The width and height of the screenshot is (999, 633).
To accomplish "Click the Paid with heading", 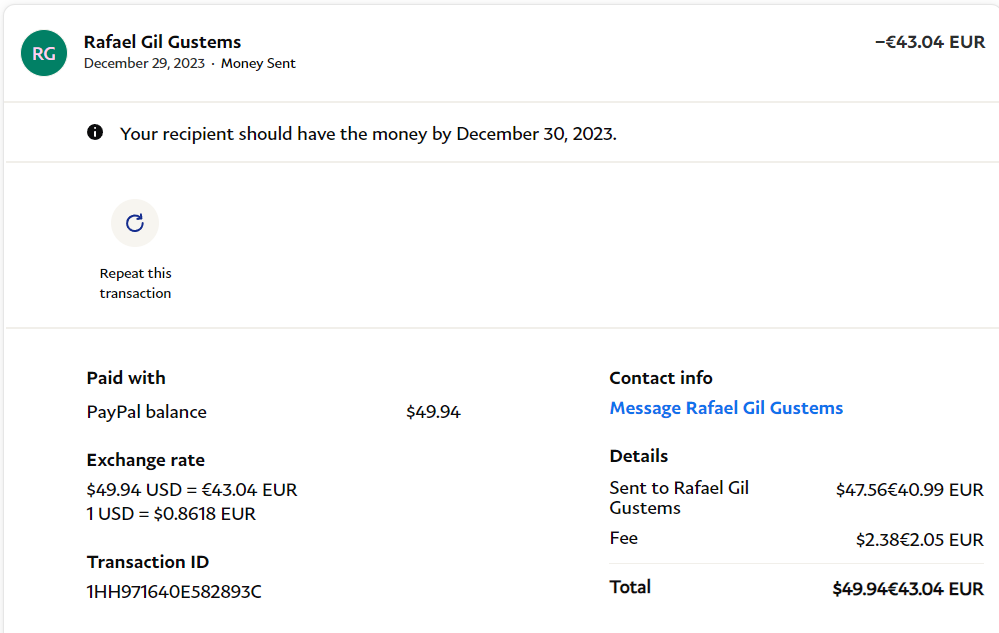I will [126, 378].
